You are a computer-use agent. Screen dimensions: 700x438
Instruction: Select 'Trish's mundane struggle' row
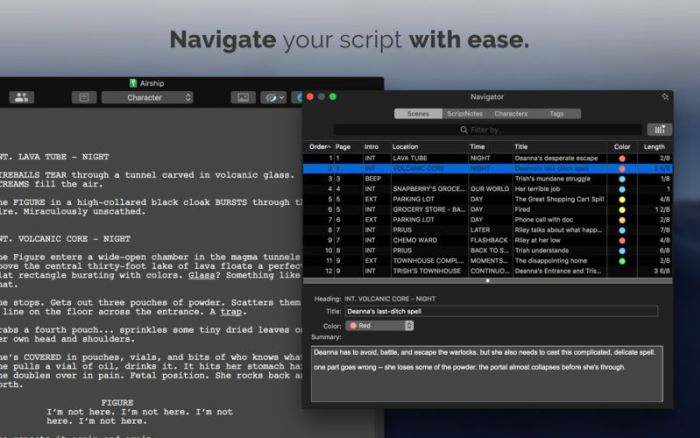click(488, 179)
